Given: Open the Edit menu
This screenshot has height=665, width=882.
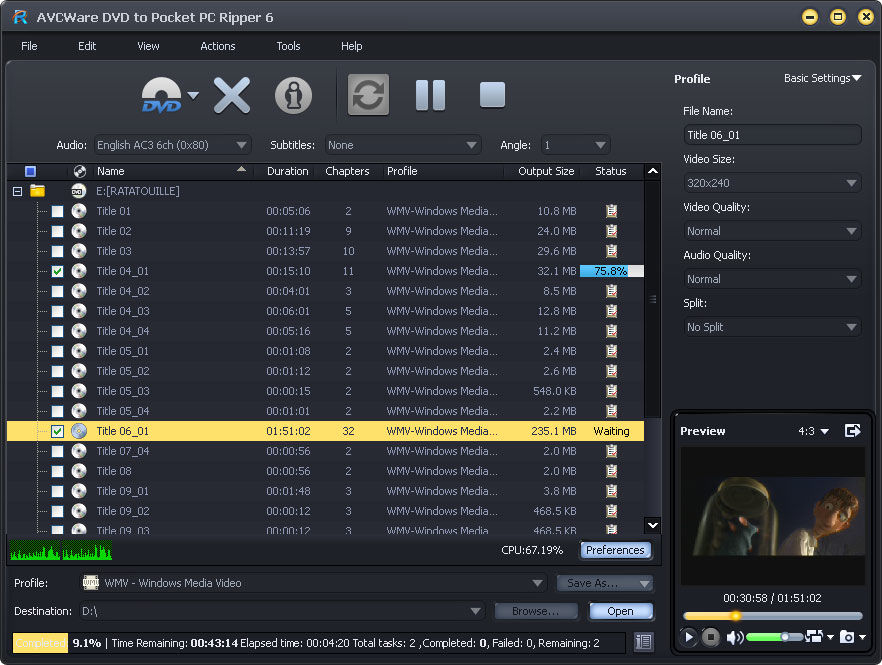Looking at the screenshot, I should tap(87, 46).
